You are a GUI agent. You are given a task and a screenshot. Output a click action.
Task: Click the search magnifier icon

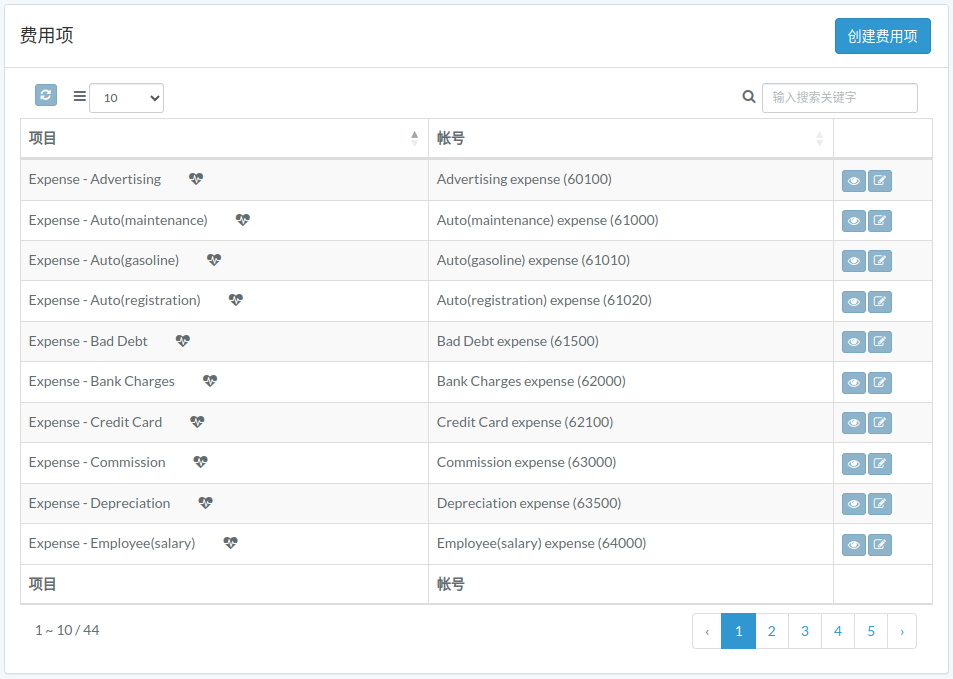coord(749,97)
